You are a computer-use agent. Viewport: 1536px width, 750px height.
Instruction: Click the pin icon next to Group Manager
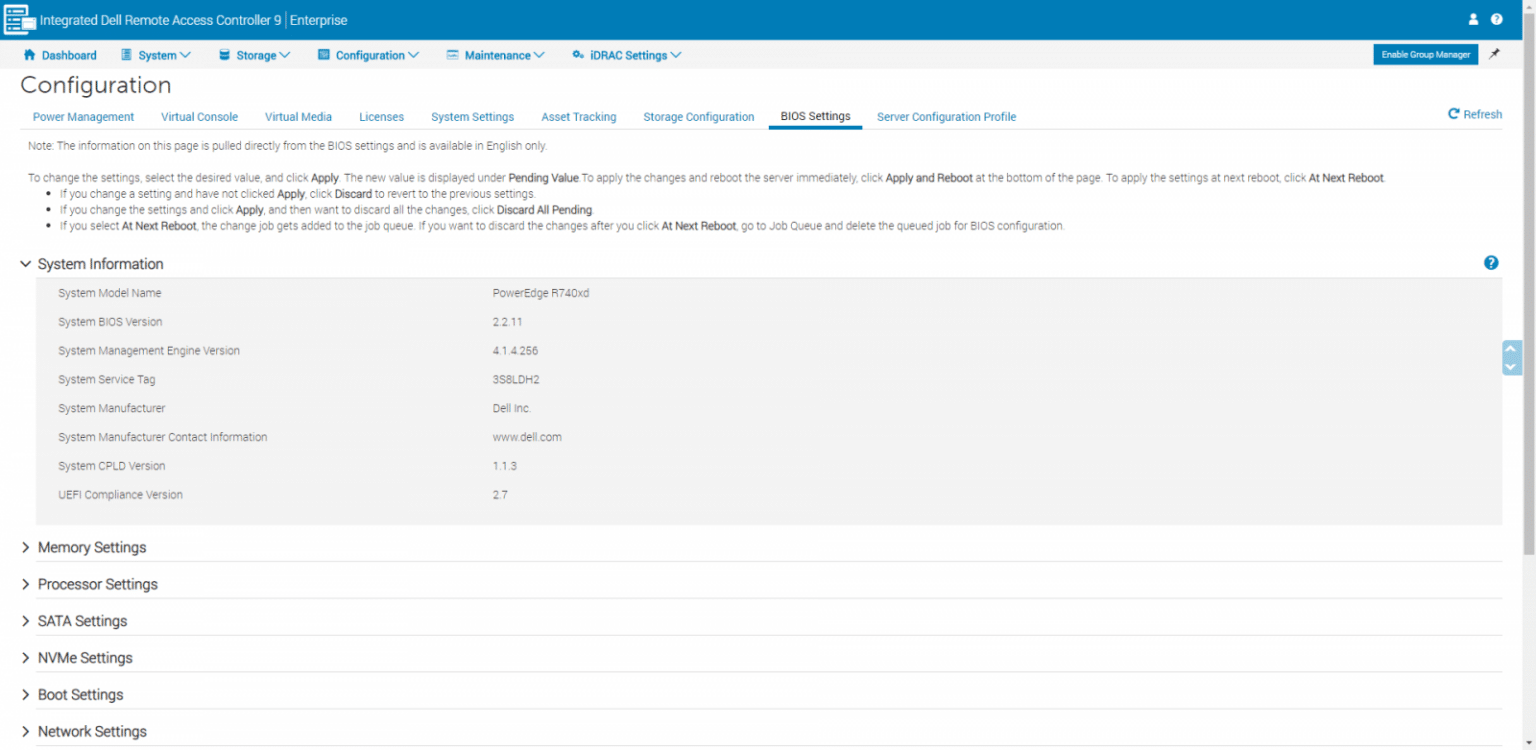point(1494,54)
